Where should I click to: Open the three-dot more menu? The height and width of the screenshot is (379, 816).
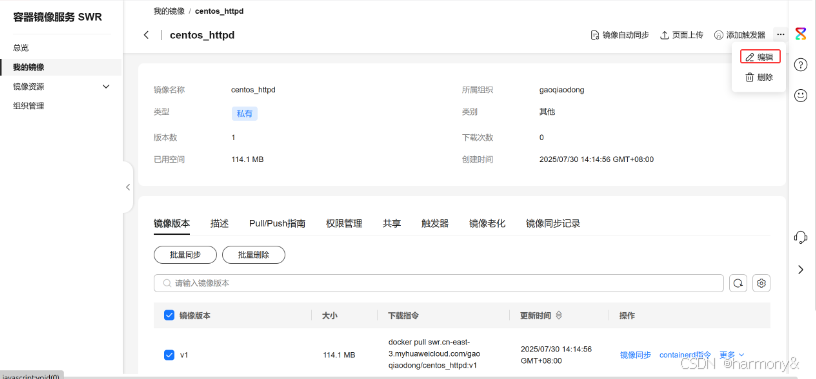[x=780, y=34]
